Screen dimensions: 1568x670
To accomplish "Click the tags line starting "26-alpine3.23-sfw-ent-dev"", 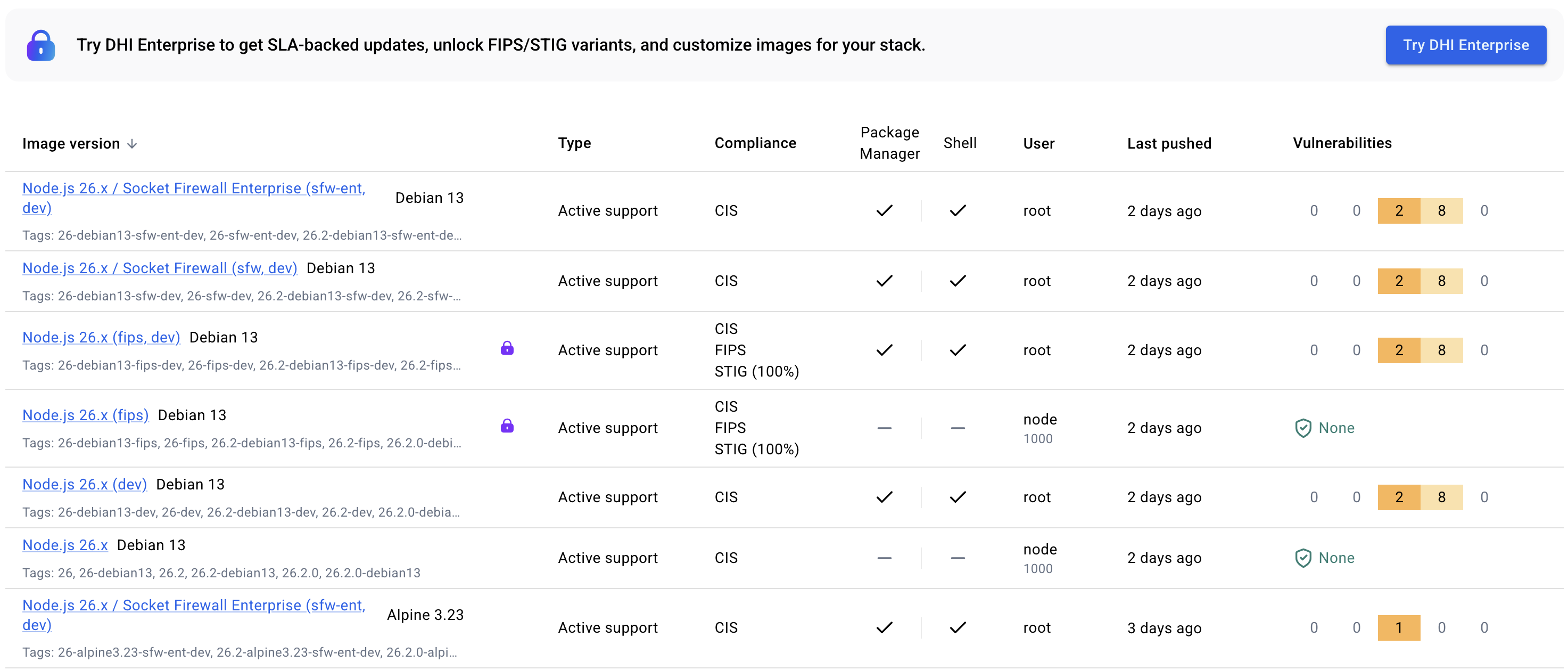I will pyautogui.click(x=241, y=653).
